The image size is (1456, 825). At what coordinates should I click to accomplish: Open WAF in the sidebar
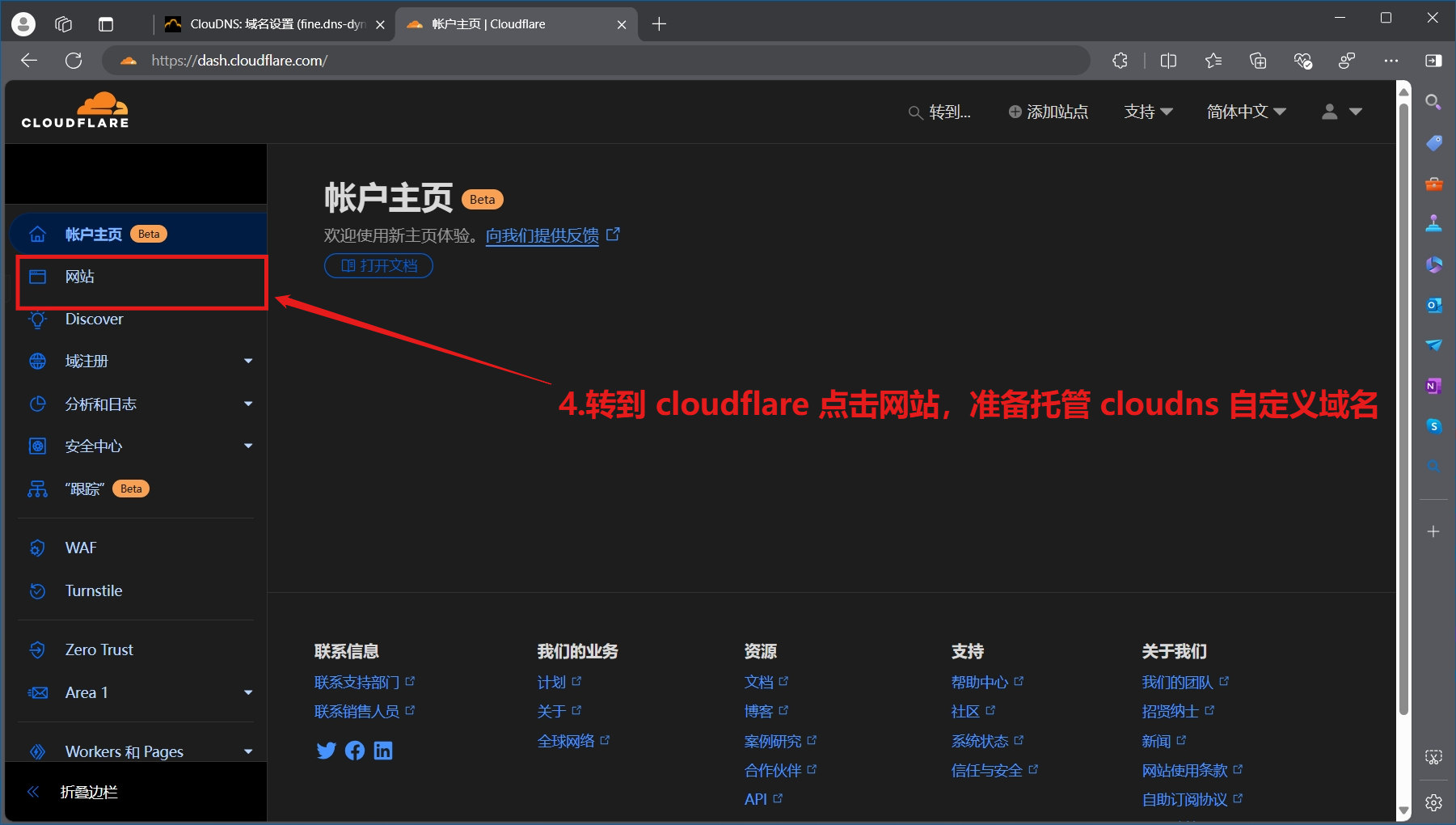[81, 548]
